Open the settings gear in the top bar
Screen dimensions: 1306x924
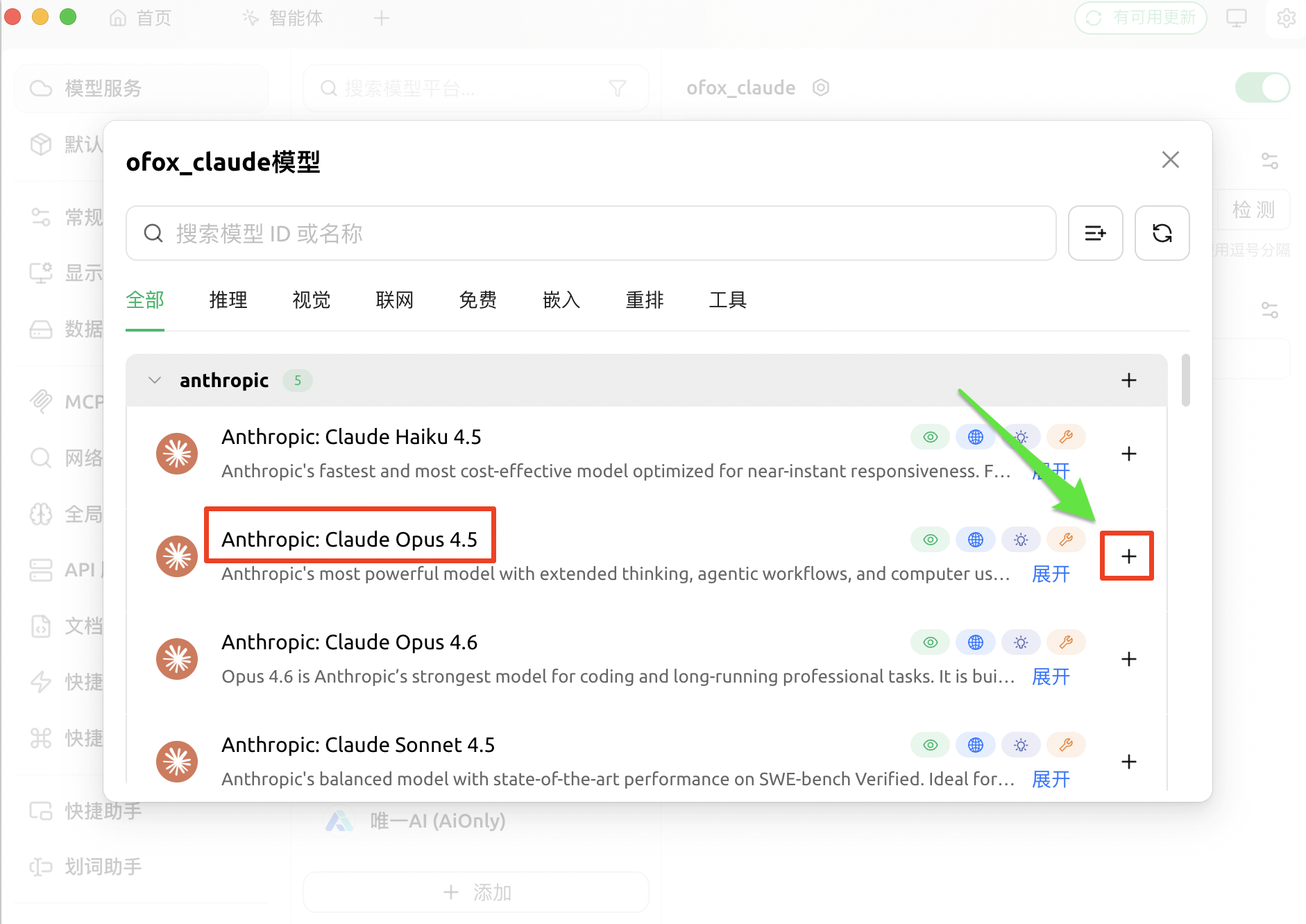(1286, 18)
